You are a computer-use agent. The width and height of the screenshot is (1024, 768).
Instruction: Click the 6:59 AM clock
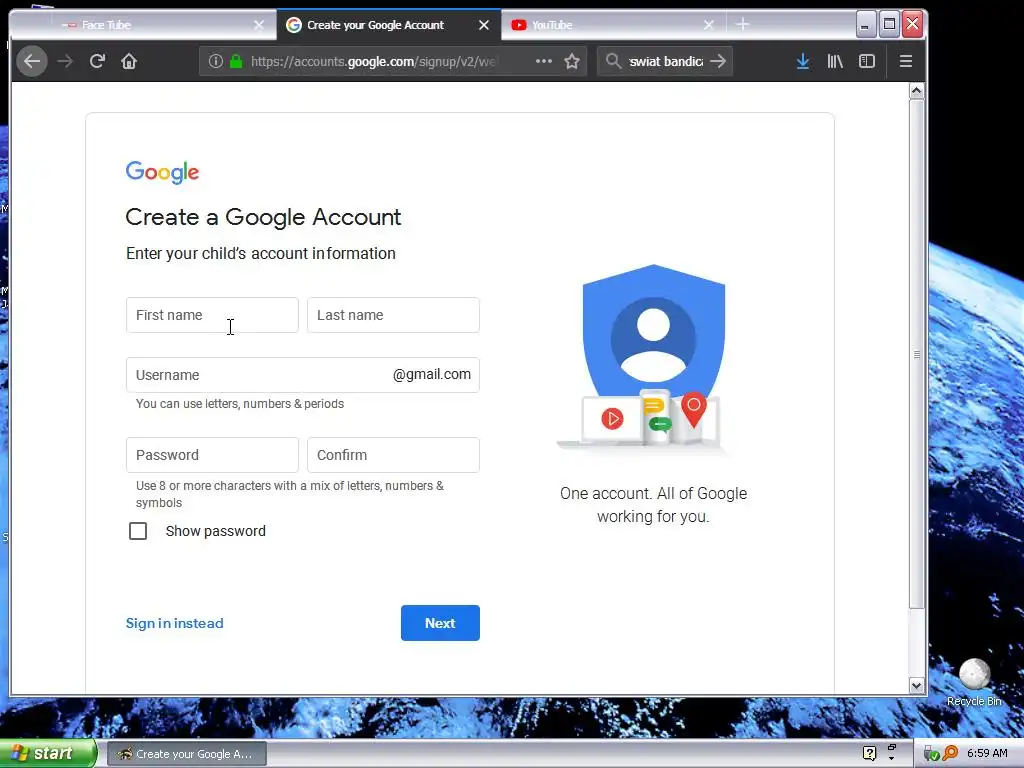pos(987,754)
